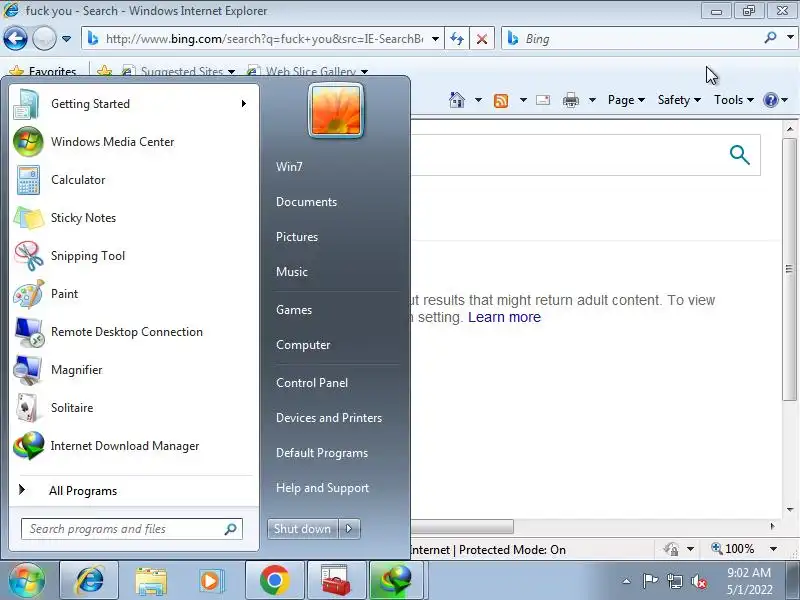
Task: Expand Getting Started submenu arrow
Action: 244,104
